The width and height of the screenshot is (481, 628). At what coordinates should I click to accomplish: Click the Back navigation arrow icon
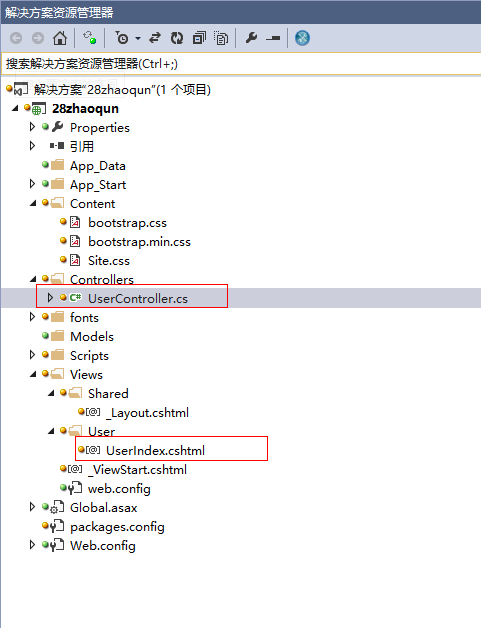point(16,38)
